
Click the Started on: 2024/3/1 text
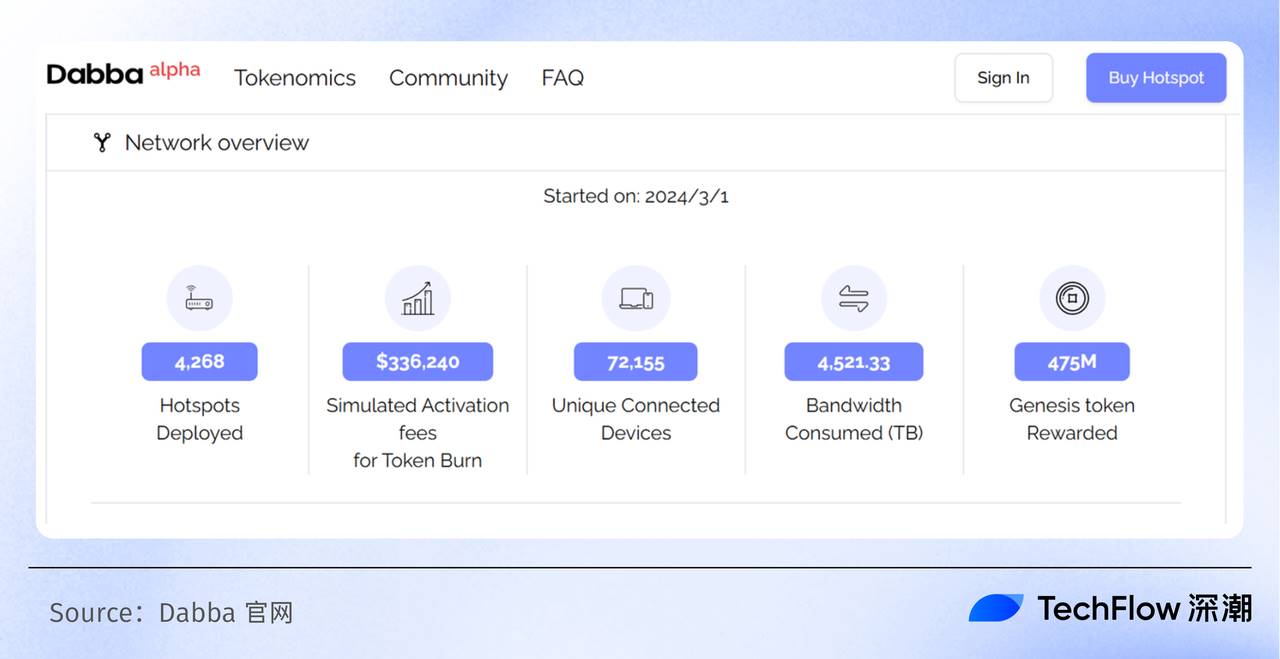coord(636,196)
